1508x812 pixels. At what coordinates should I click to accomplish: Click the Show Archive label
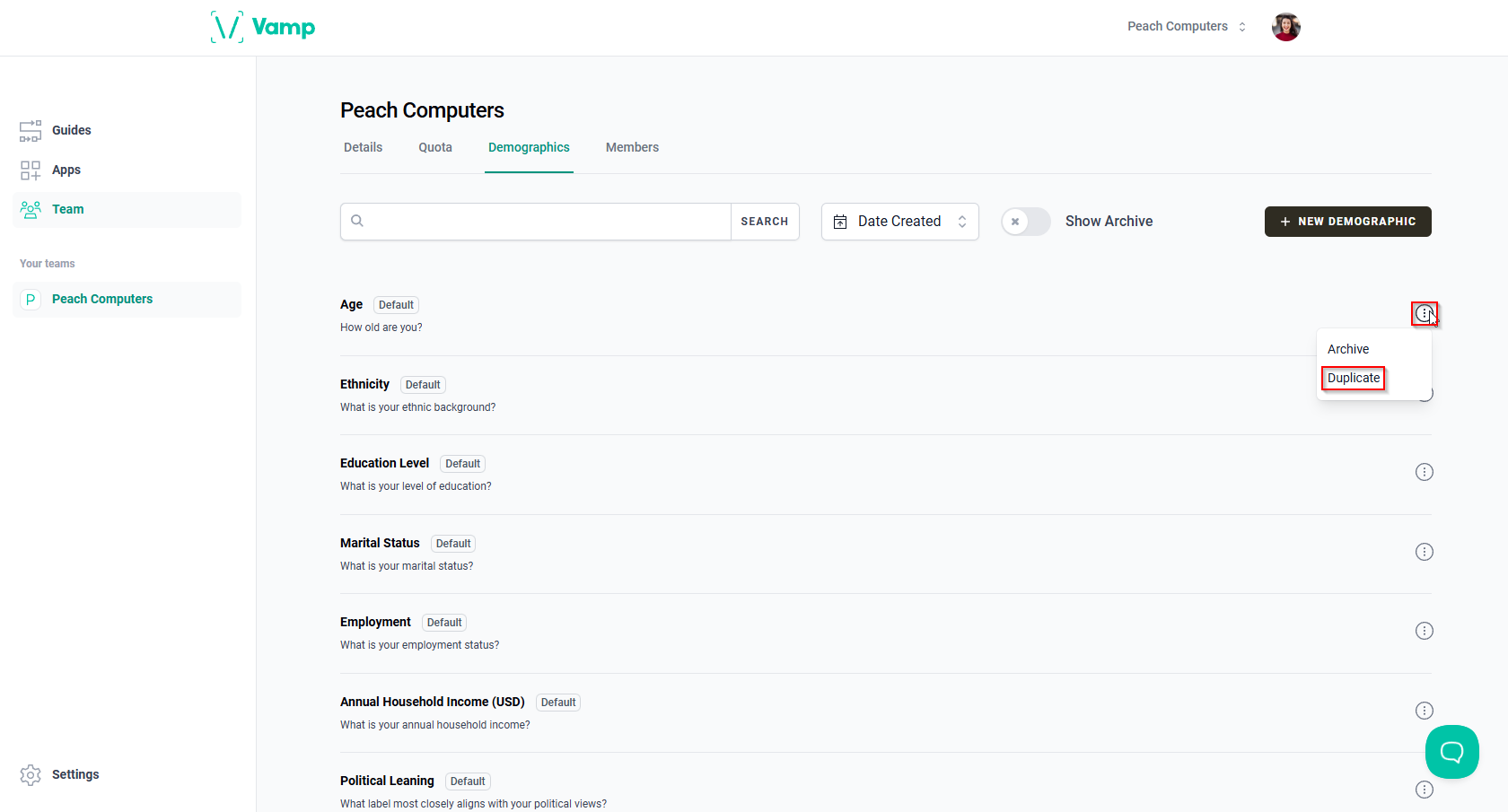pos(1109,222)
